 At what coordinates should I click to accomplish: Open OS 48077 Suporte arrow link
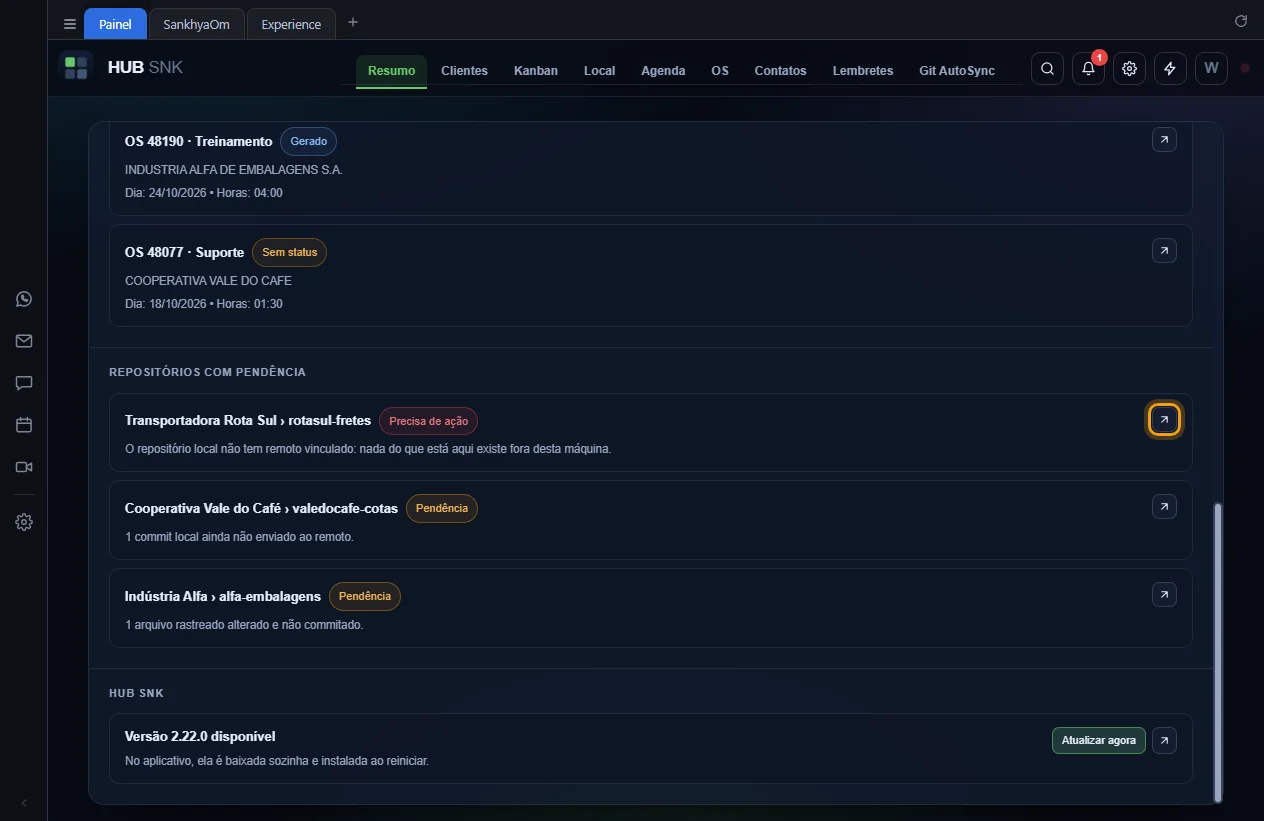click(1164, 250)
